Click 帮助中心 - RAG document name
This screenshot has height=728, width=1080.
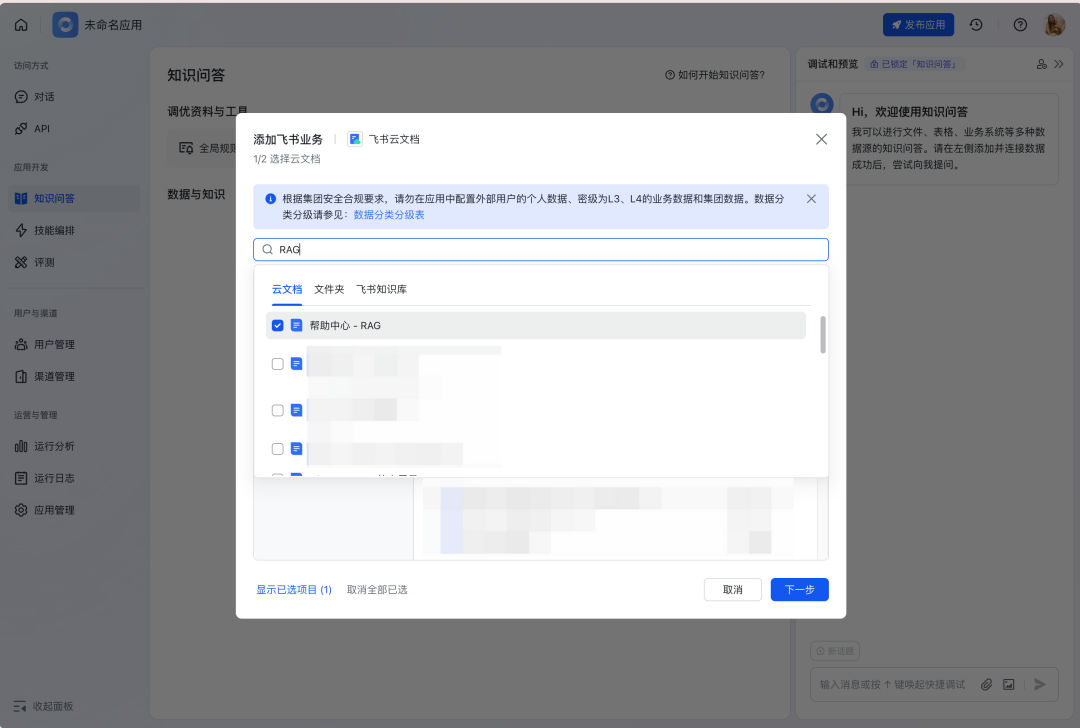pyautogui.click(x=345, y=325)
